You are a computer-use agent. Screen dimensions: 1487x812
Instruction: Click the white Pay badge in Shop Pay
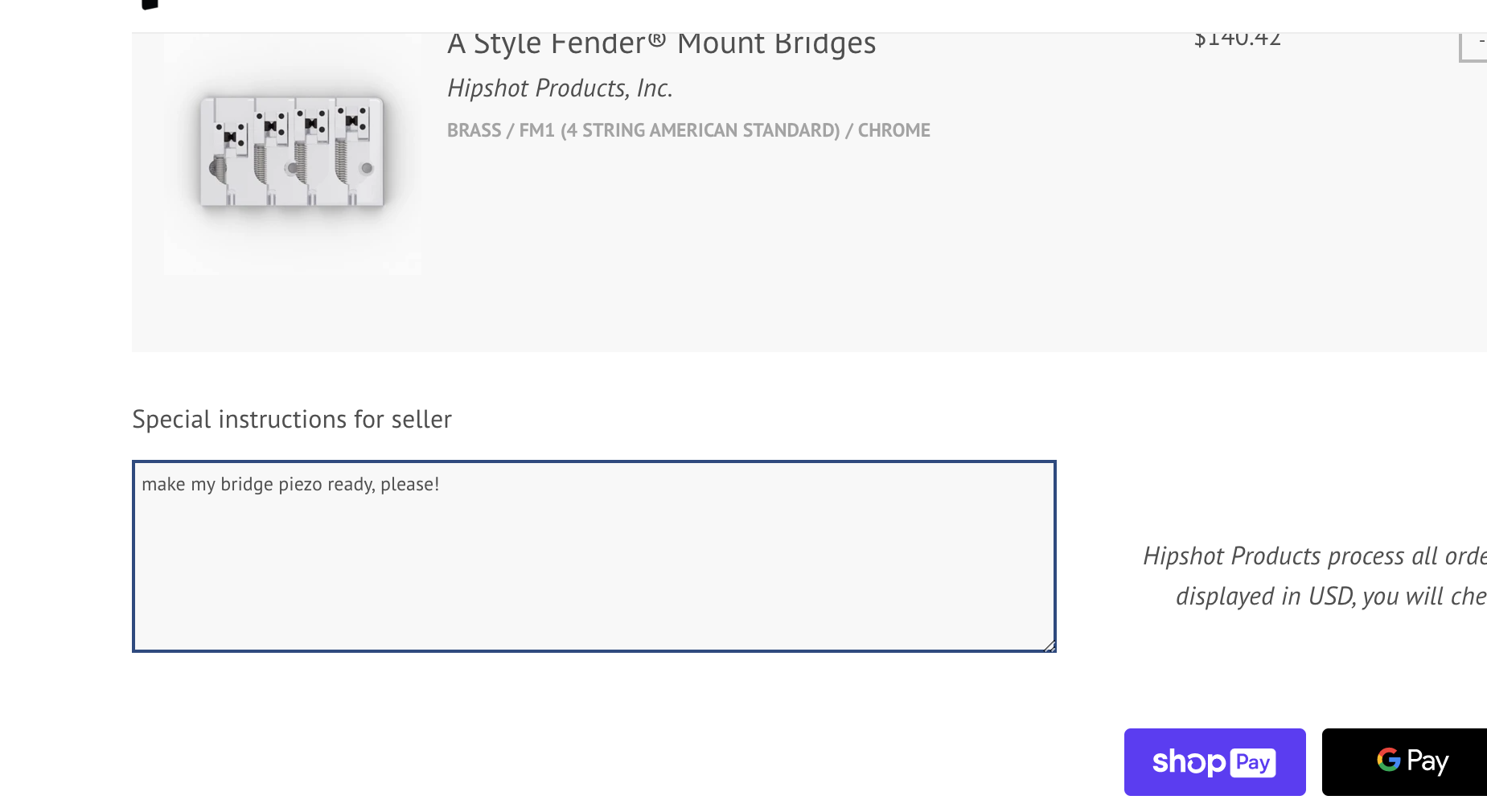pos(1252,762)
